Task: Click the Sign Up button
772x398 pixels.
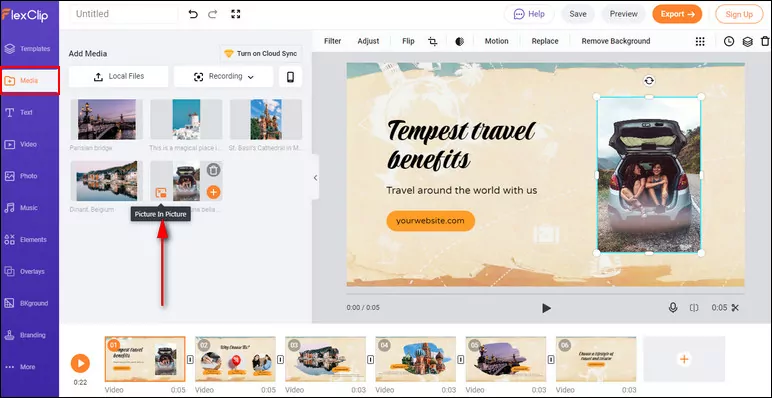Action: (x=739, y=14)
